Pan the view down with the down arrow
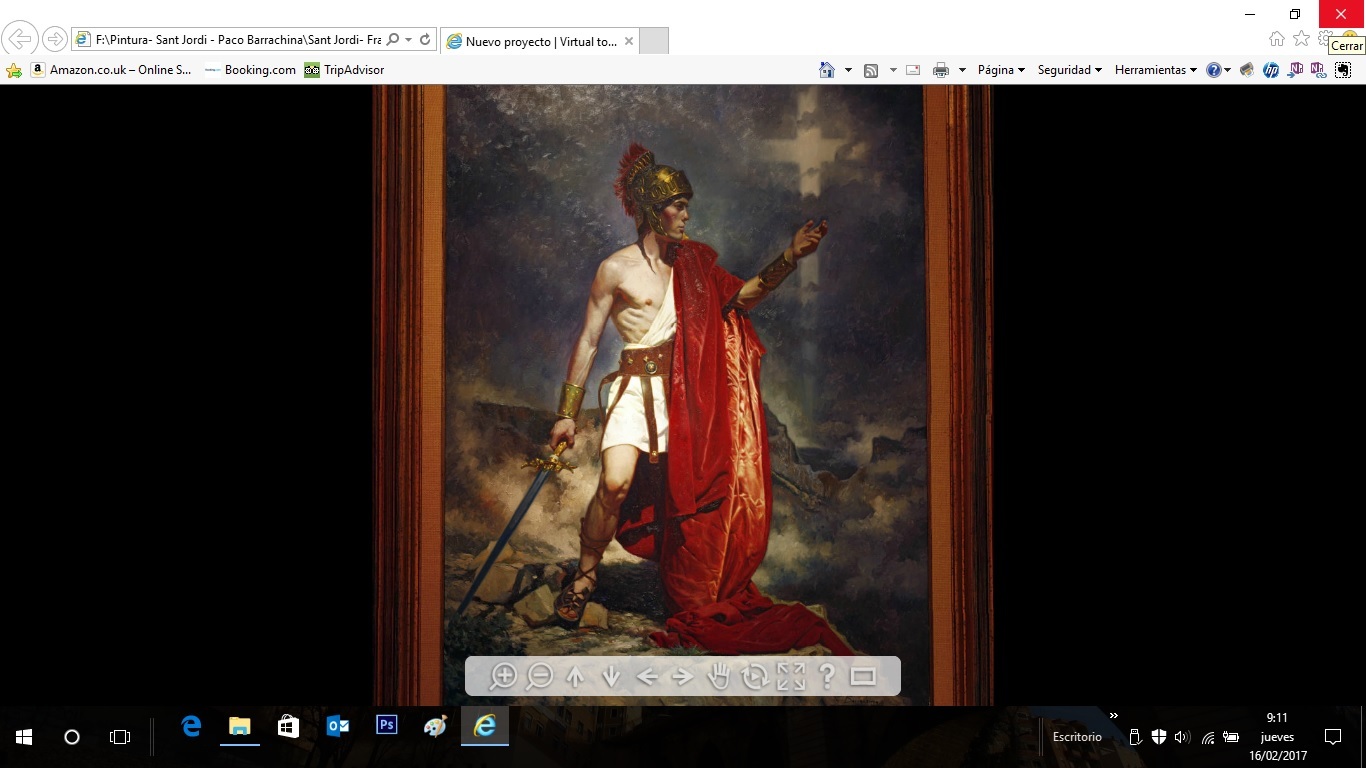 click(611, 677)
